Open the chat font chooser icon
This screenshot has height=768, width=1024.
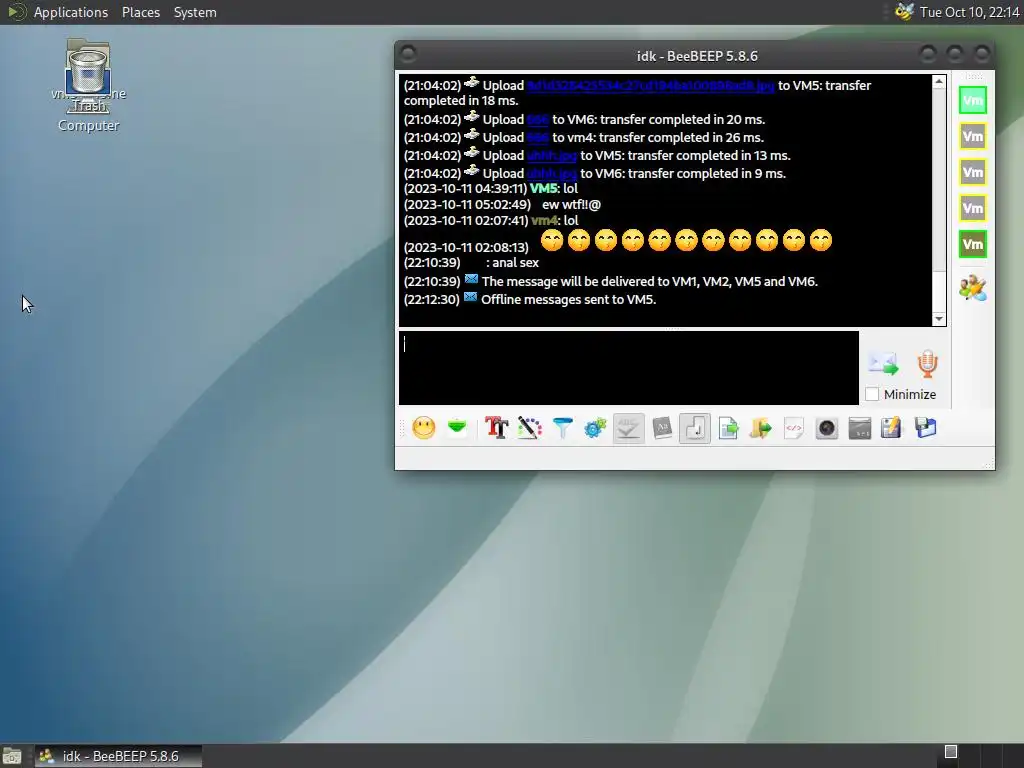(496, 428)
